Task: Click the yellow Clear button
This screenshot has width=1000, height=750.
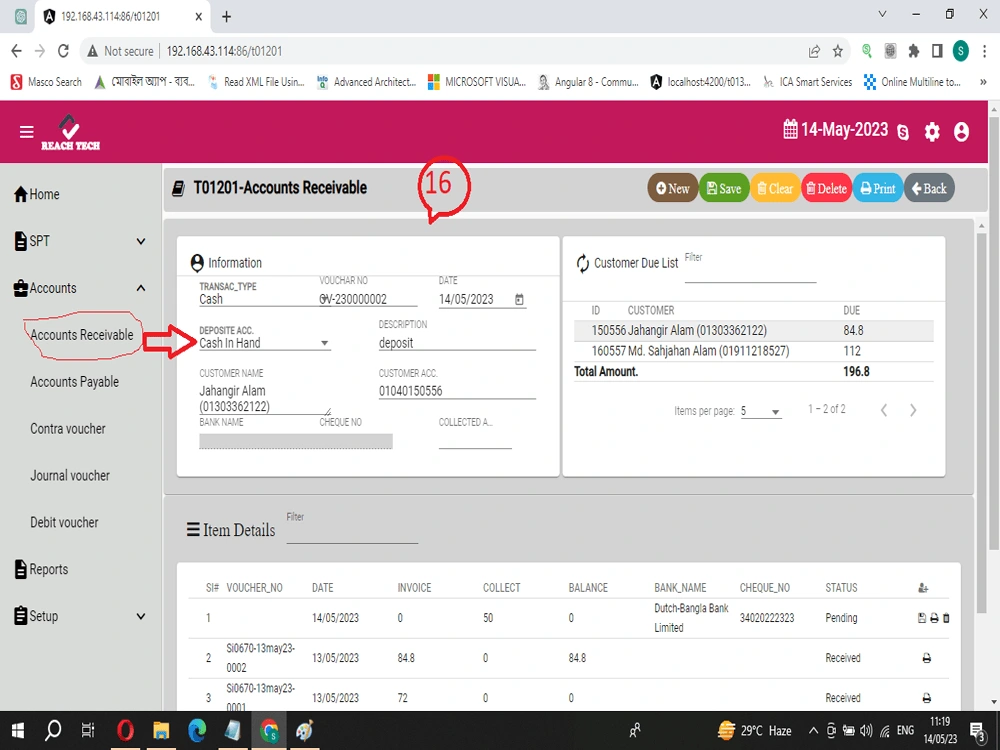Action: [775, 188]
